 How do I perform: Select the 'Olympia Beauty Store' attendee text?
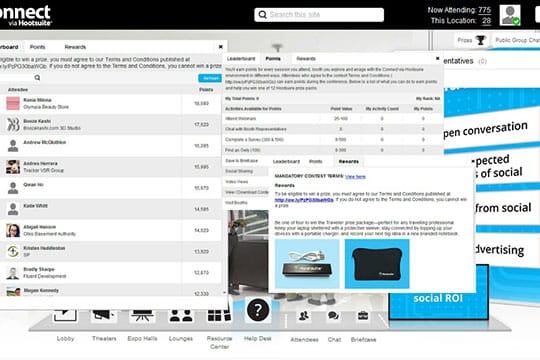click(46, 107)
